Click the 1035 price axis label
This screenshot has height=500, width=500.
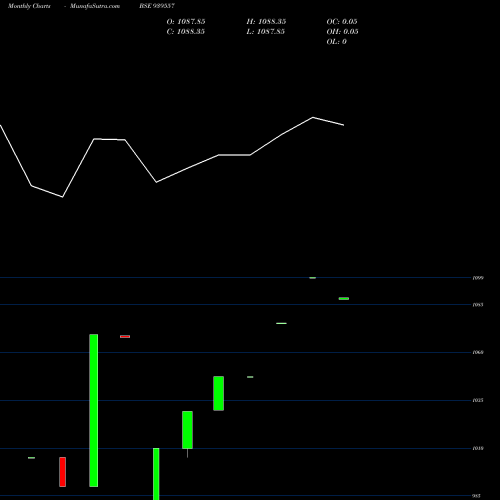point(478,400)
